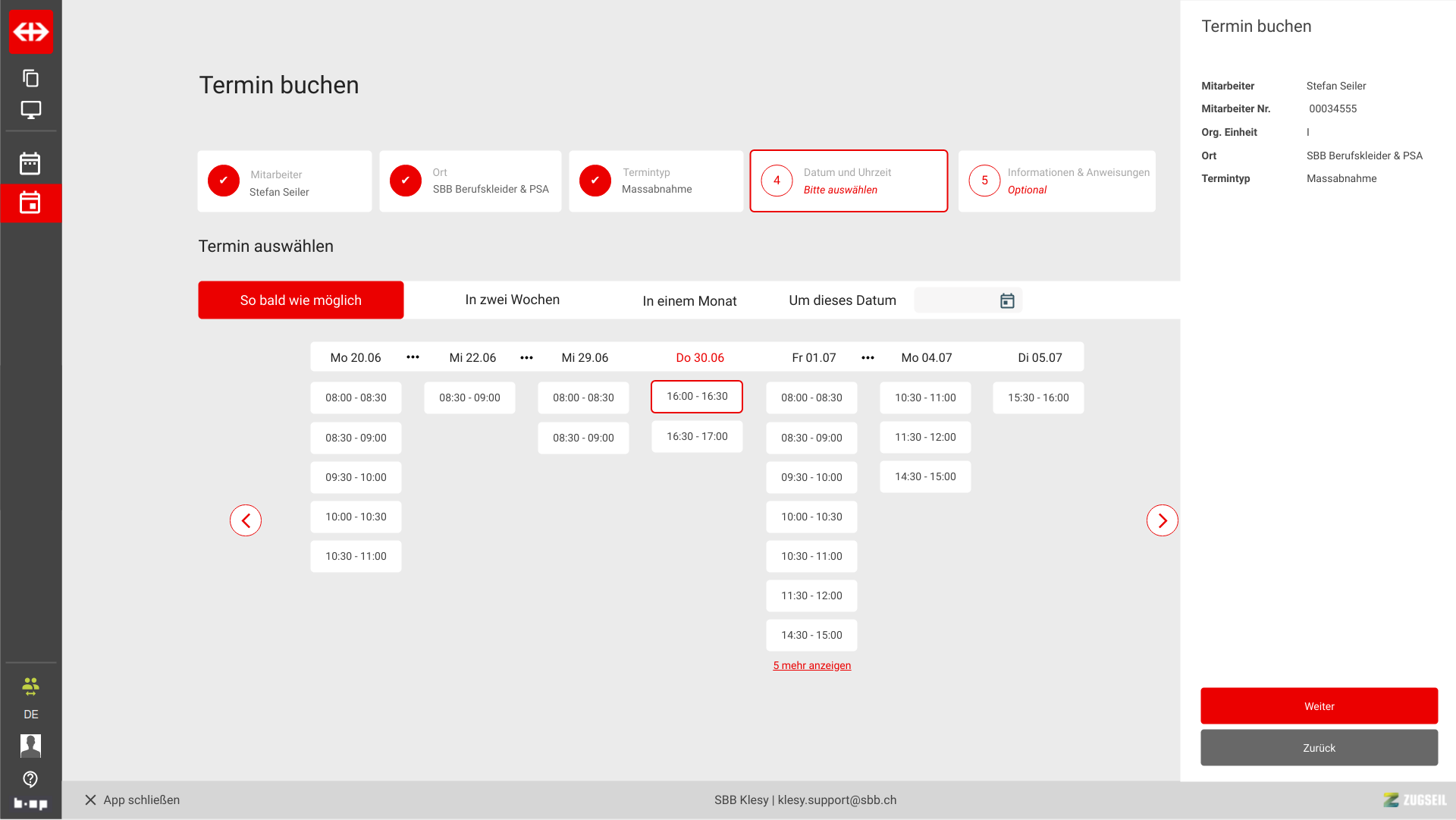Image resolution: width=1456 pixels, height=820 pixels.
Task: Open the date picker calendar icon
Action: coord(1007,301)
